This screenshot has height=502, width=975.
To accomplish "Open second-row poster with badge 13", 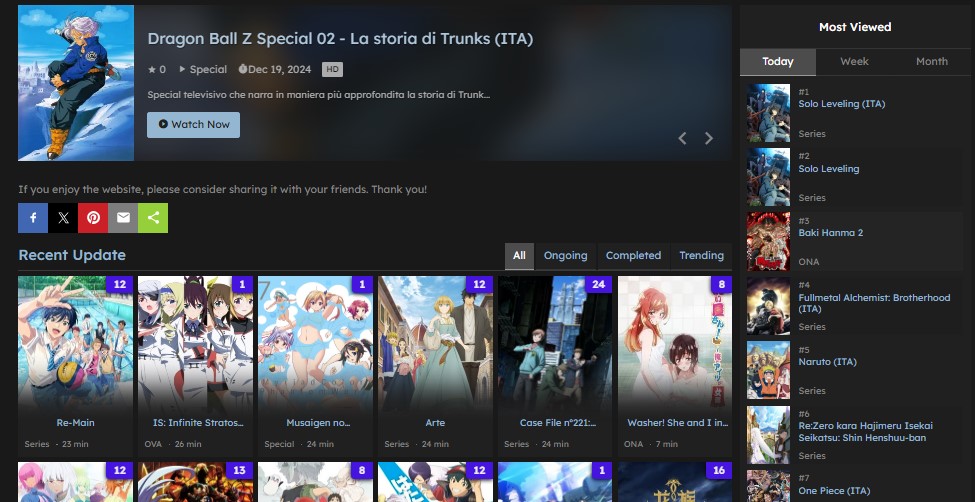I will point(195,481).
